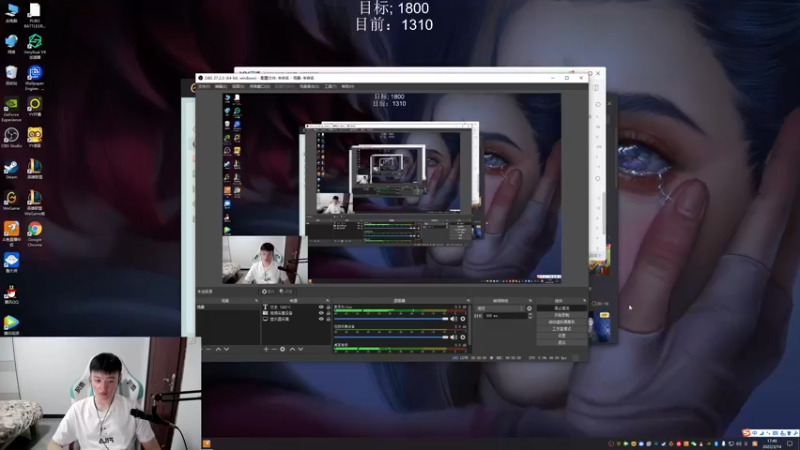Open the 回收站 recycle bin icon

click(11, 74)
